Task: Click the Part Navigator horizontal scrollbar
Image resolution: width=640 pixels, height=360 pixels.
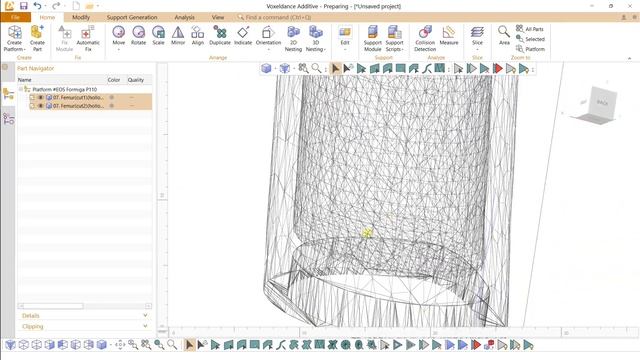Action: tap(84, 306)
